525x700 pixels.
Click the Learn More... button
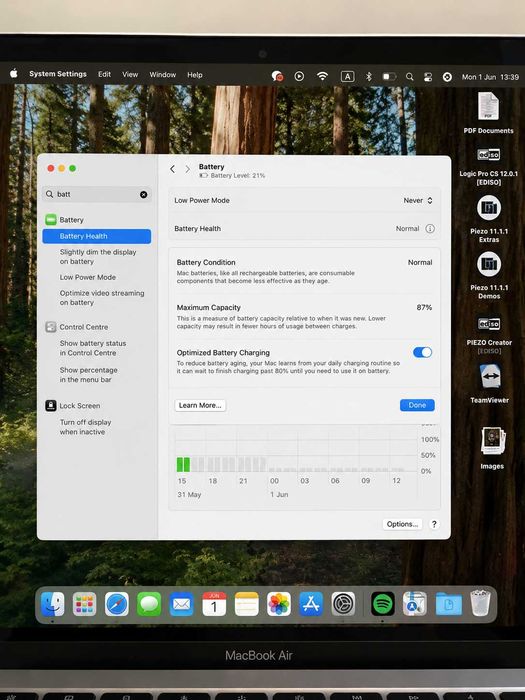point(200,405)
